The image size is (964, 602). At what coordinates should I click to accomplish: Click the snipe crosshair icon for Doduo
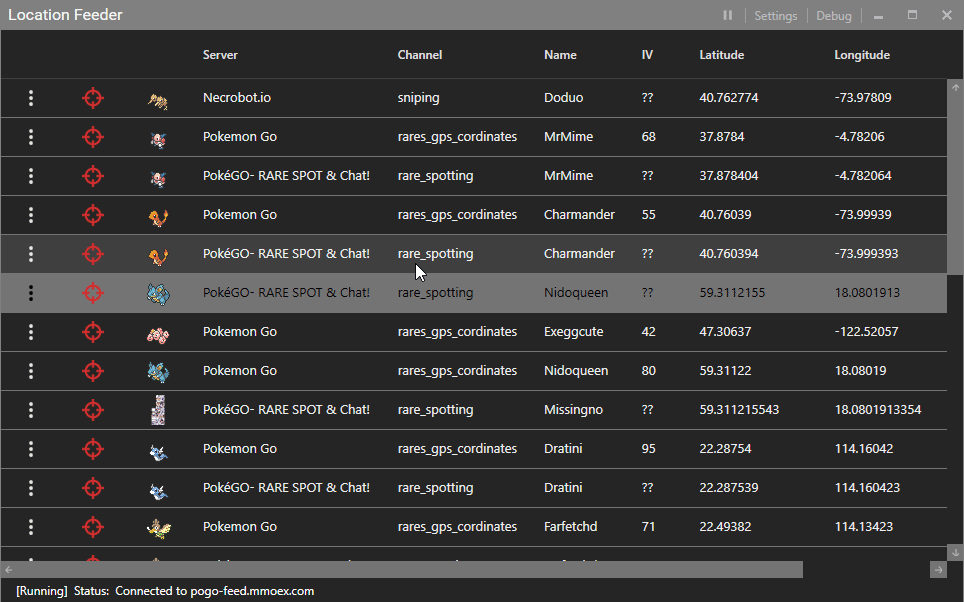(x=92, y=98)
